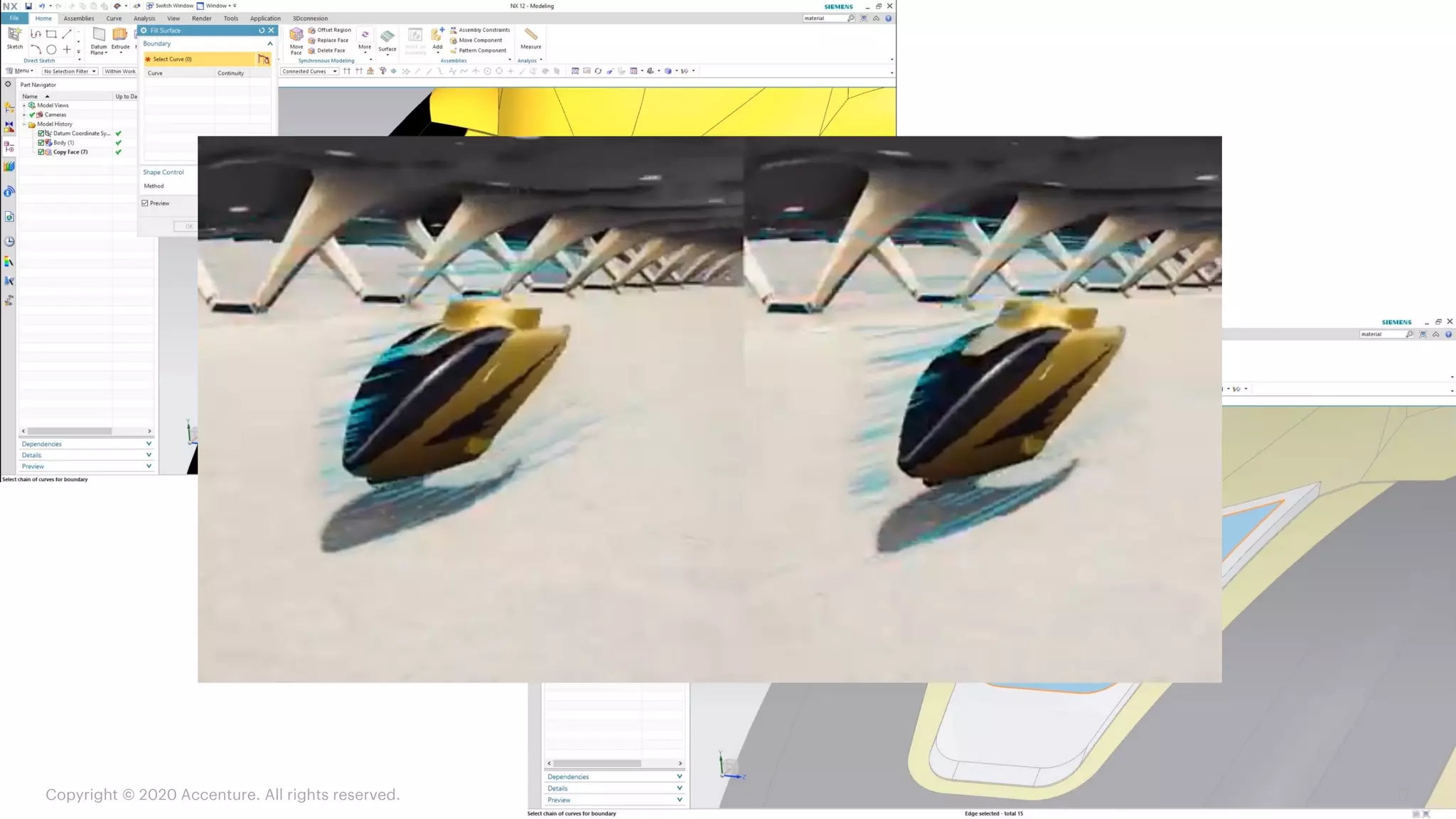Screen dimensions: 1456x819
Task: Expand the Model Views tree node
Action: pyautogui.click(x=24, y=105)
